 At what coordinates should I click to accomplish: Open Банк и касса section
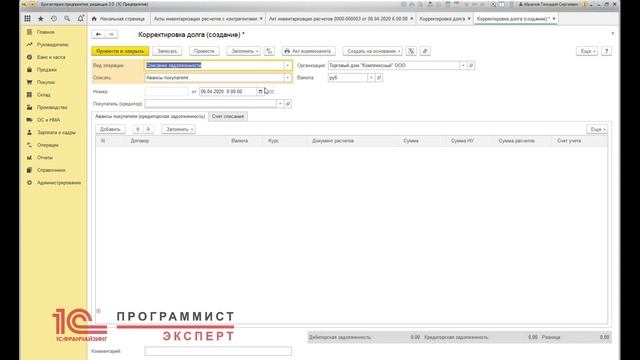[x=51, y=57]
